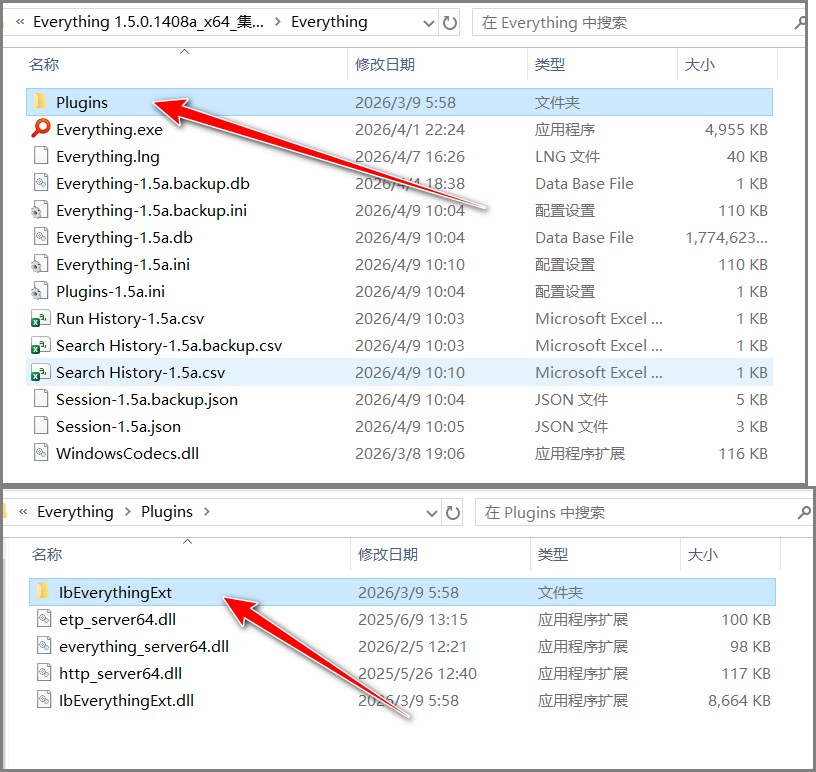This screenshot has height=772, width=816.
Task: Click the Plugins-1.5a.ini gear icon
Action: pos(40,291)
